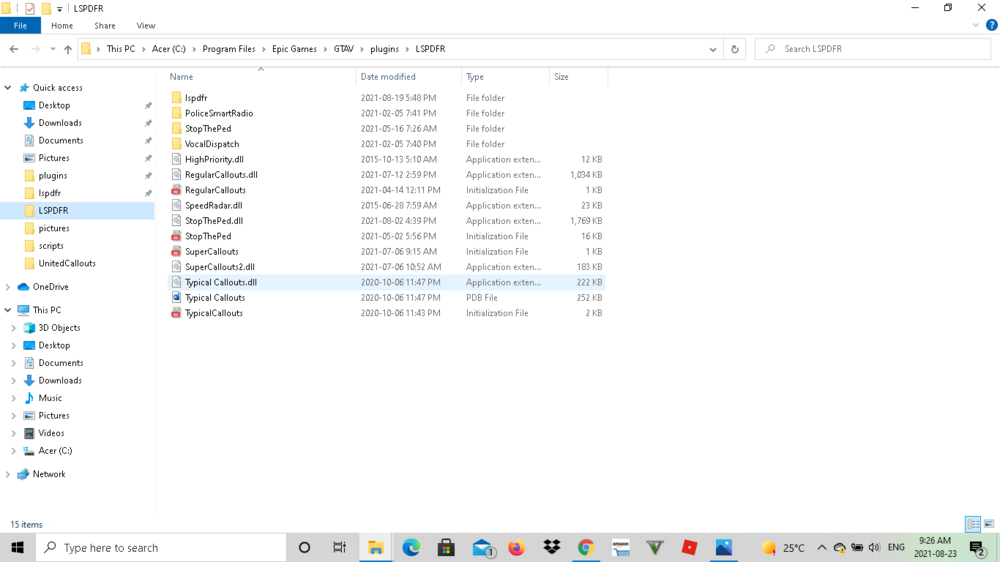1000x562 pixels.
Task: Click the Properties quick access toolbar icon
Action: [x=30, y=8]
